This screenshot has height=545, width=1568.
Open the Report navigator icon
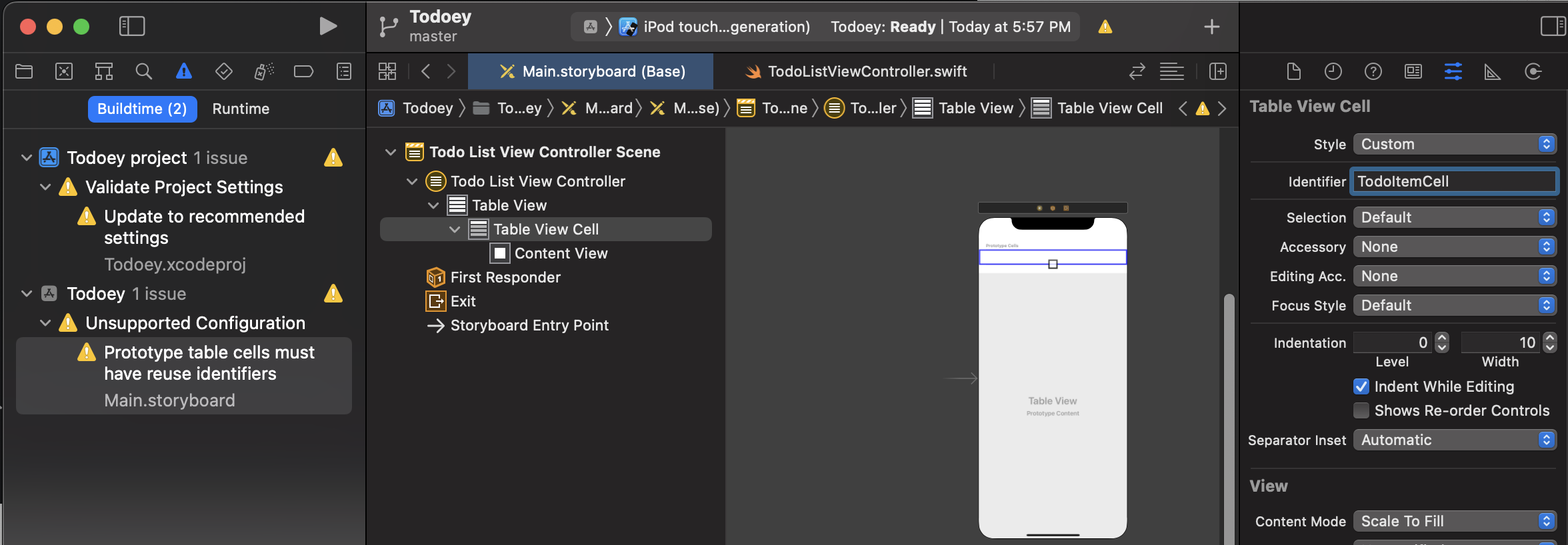pyautogui.click(x=344, y=71)
